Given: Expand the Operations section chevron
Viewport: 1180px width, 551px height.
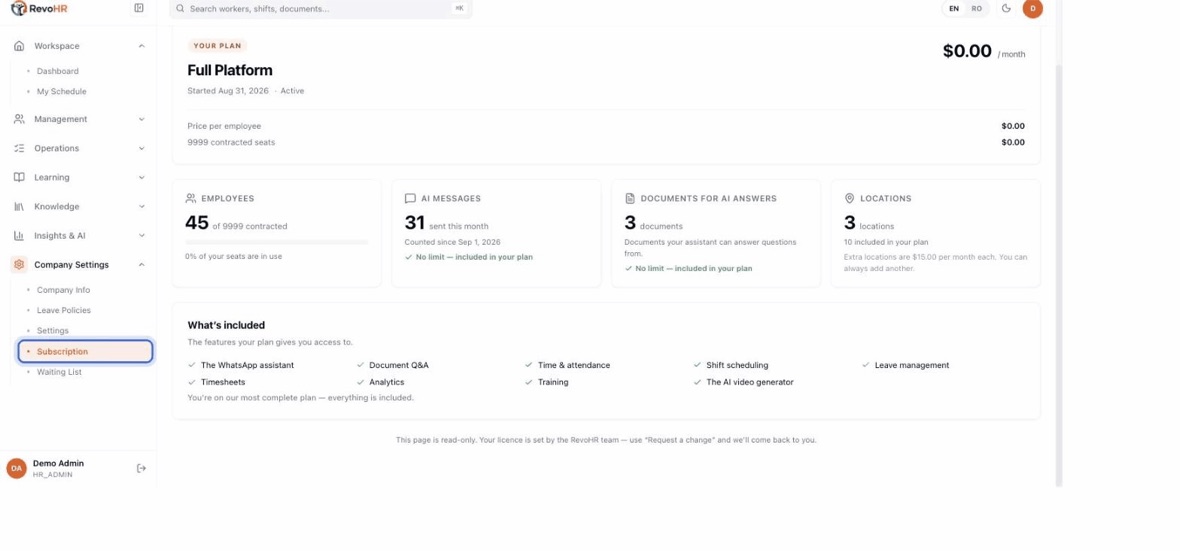Looking at the screenshot, I should (141, 148).
